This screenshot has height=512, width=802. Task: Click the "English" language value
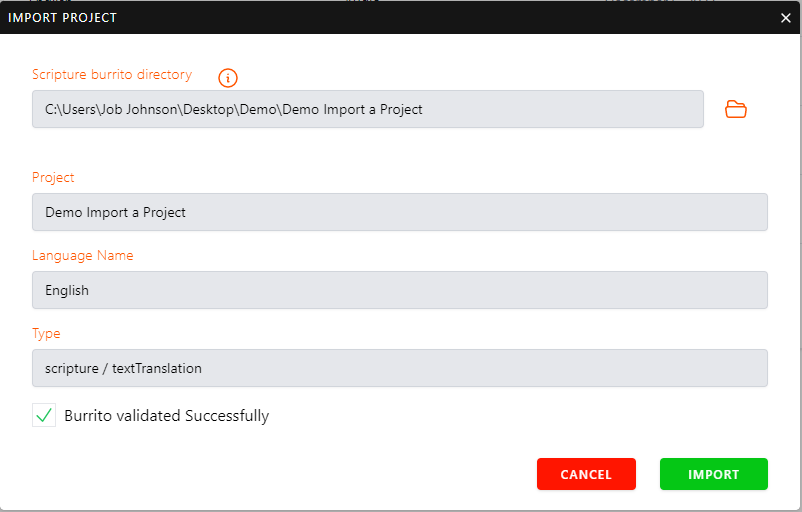click(x=67, y=290)
